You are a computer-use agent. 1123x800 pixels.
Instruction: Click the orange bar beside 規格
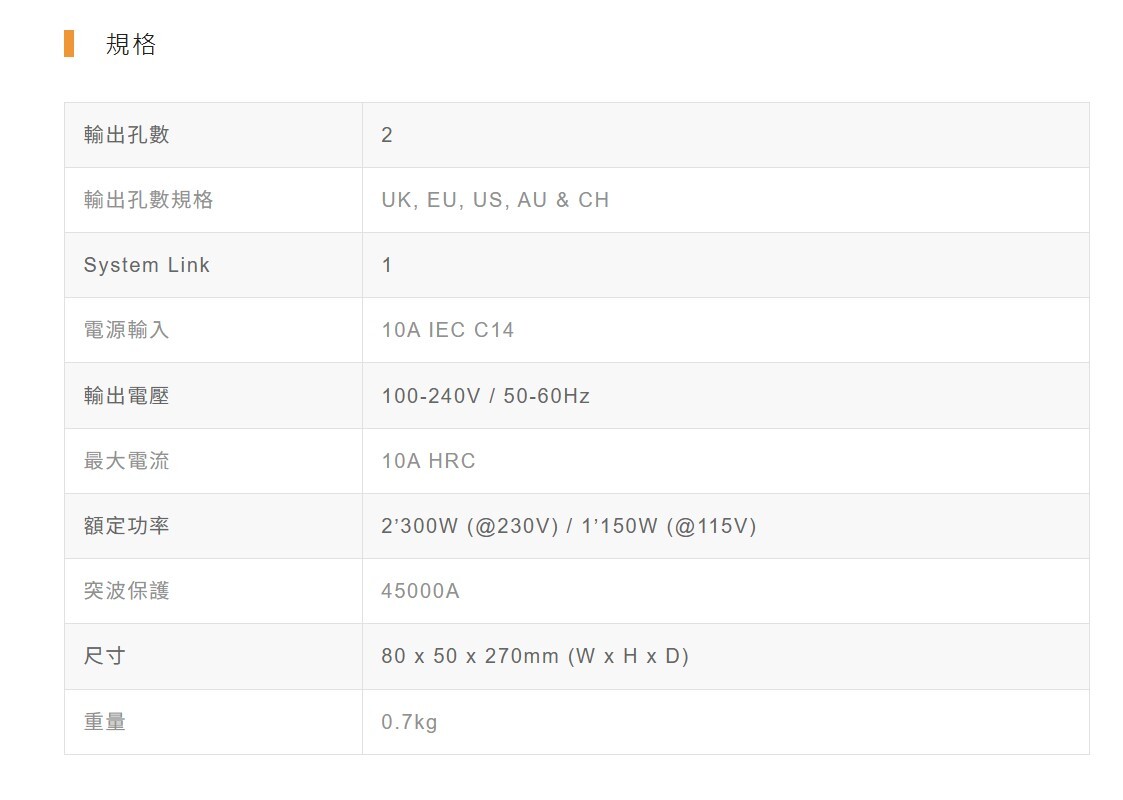(x=69, y=44)
